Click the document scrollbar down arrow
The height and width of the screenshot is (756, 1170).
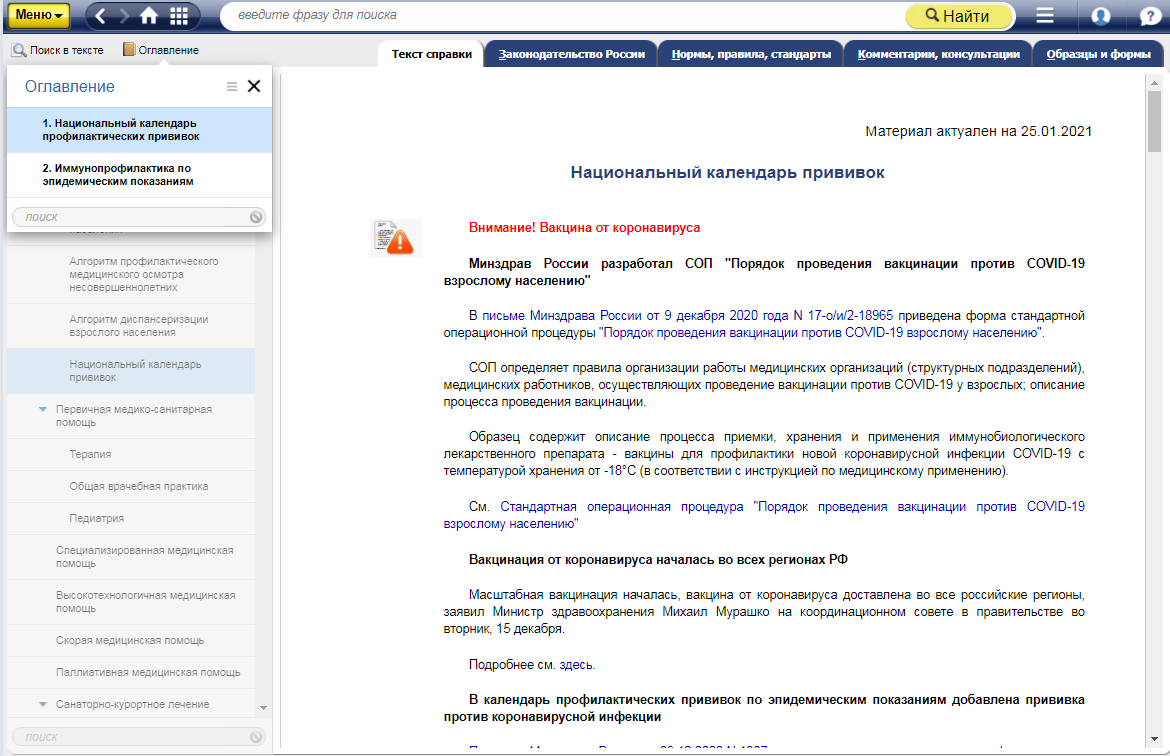(x=1154, y=740)
